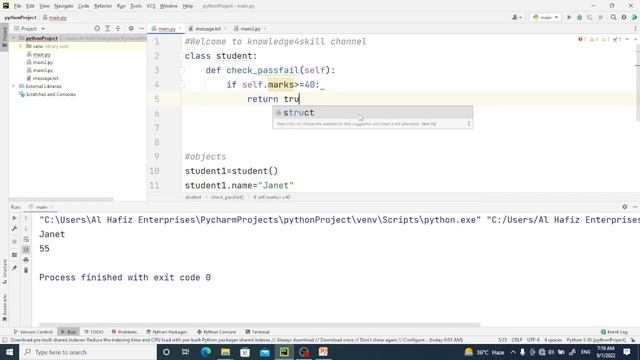The height and width of the screenshot is (360, 640).
Task: Expand External Libraries node
Action: coord(13,86)
